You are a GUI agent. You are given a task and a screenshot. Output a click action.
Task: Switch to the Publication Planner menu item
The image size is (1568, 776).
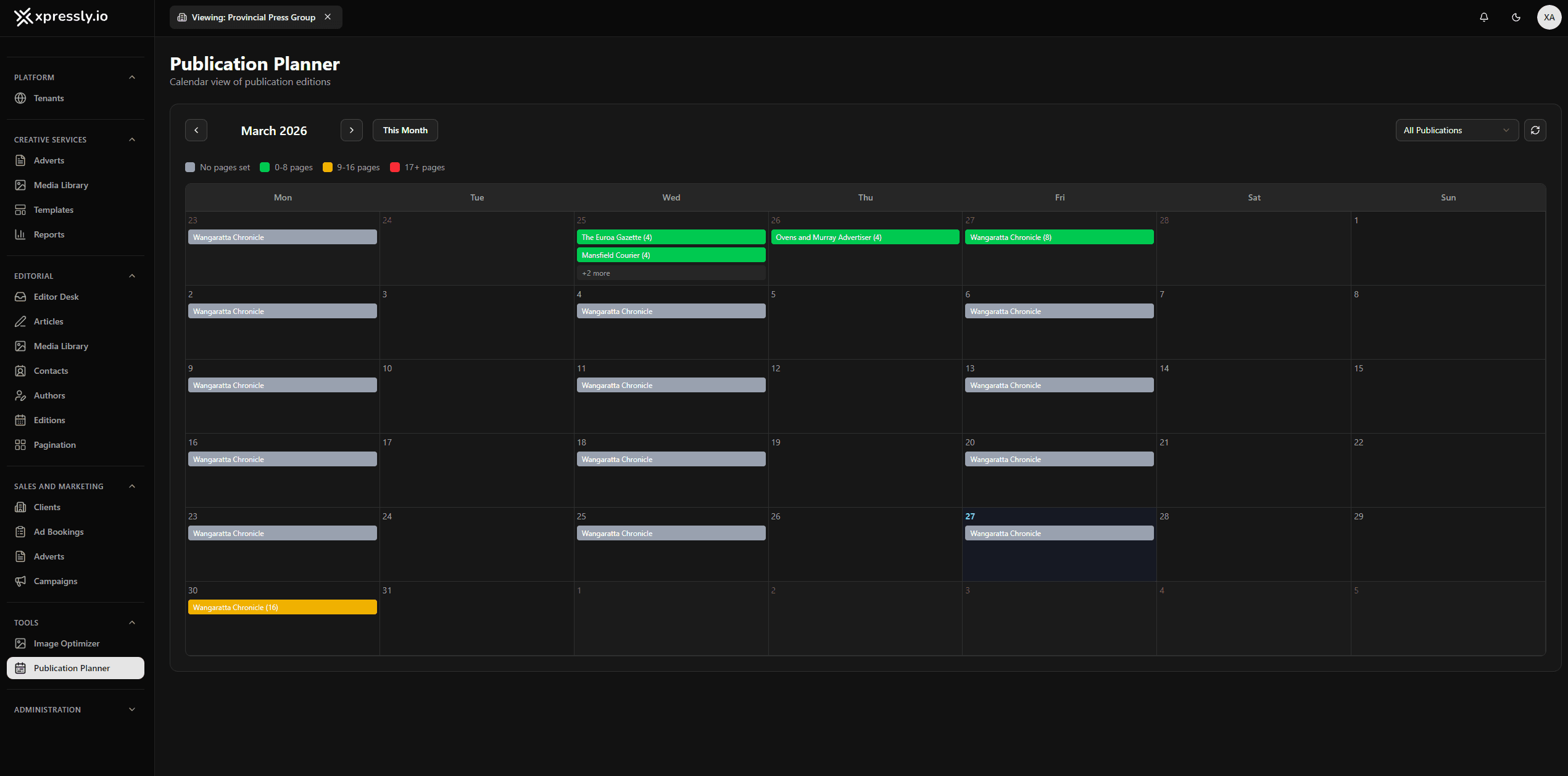pyautogui.click(x=72, y=667)
